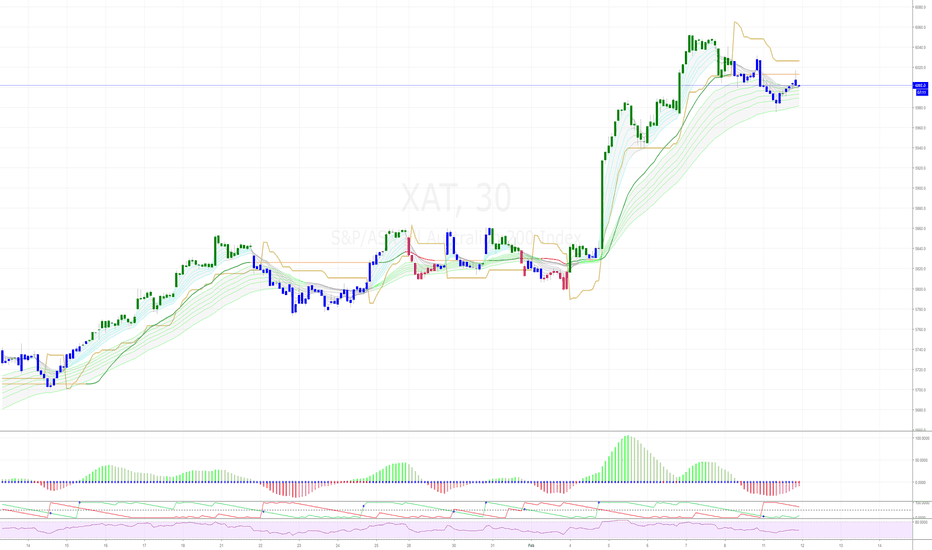Click the blue current price label on price axis
The height and width of the screenshot is (550, 932).
click(920, 86)
